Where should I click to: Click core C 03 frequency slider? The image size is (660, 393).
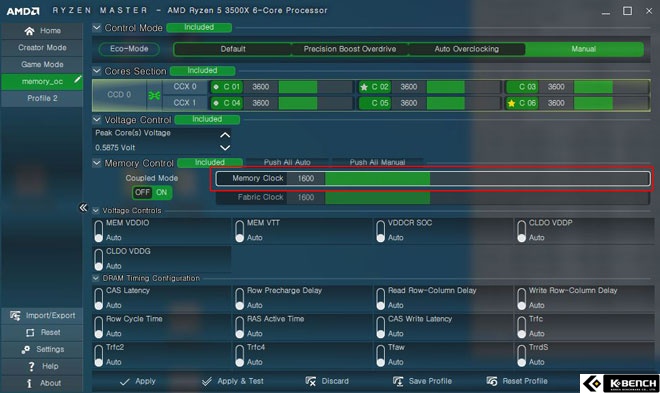click(611, 87)
